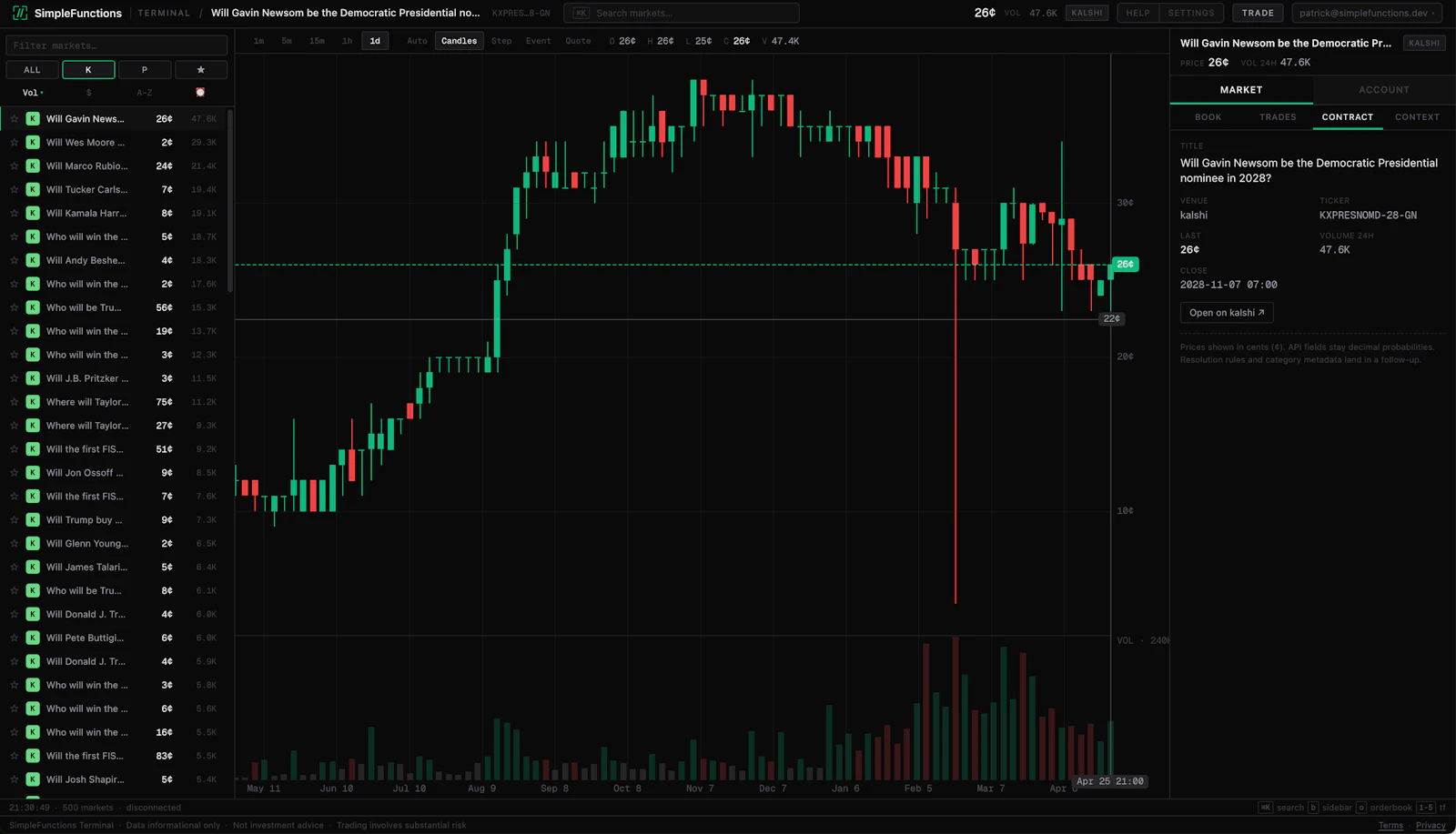Image resolution: width=1456 pixels, height=834 pixels.
Task: Star the Will Wes Moore market
Action: 14,143
